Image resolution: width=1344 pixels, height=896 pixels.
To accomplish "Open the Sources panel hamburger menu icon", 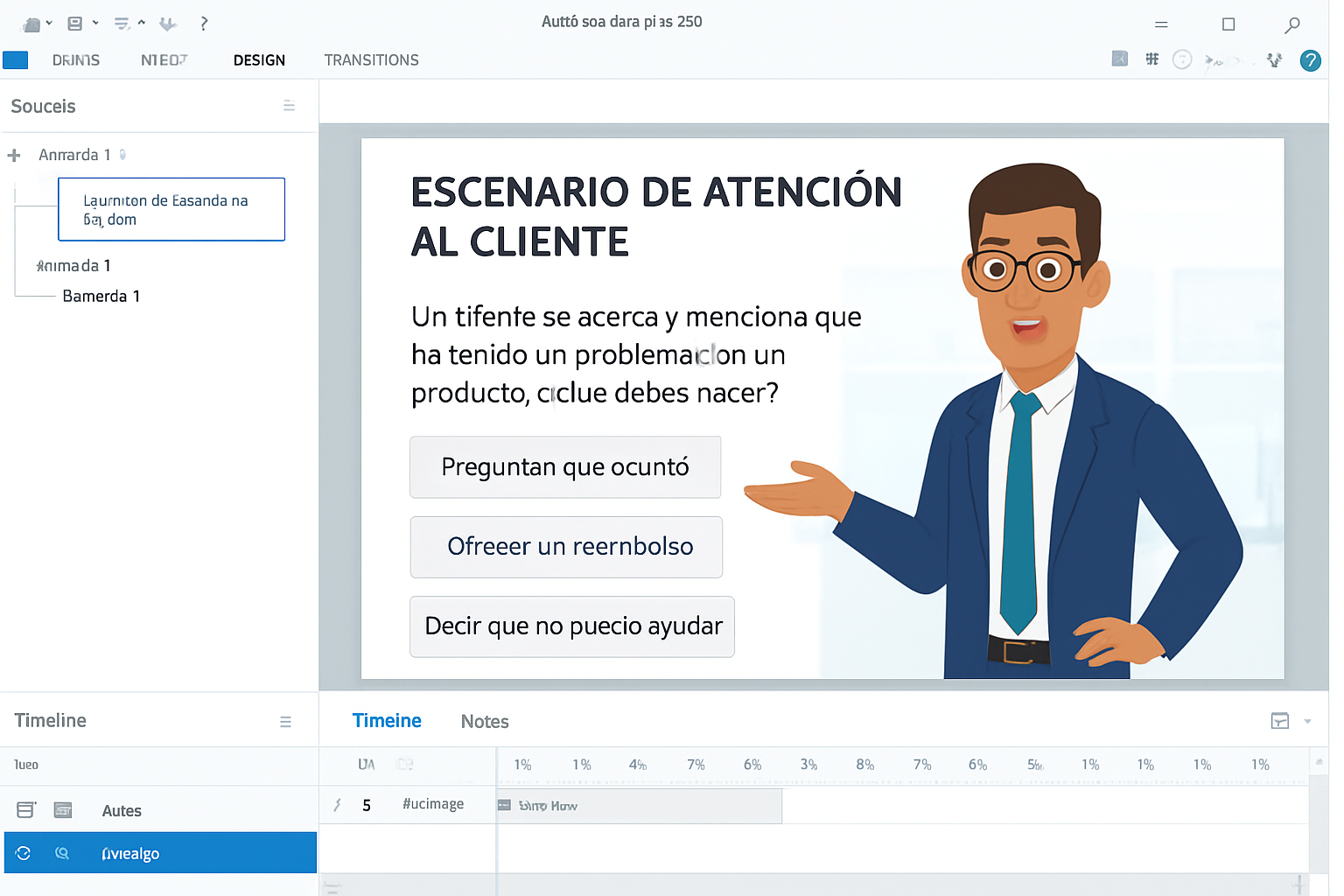I will pyautogui.click(x=290, y=105).
